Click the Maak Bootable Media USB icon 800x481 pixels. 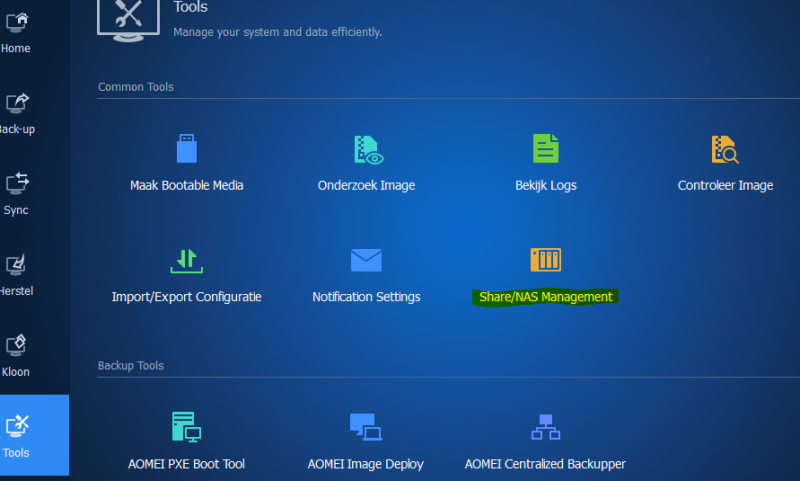point(187,149)
